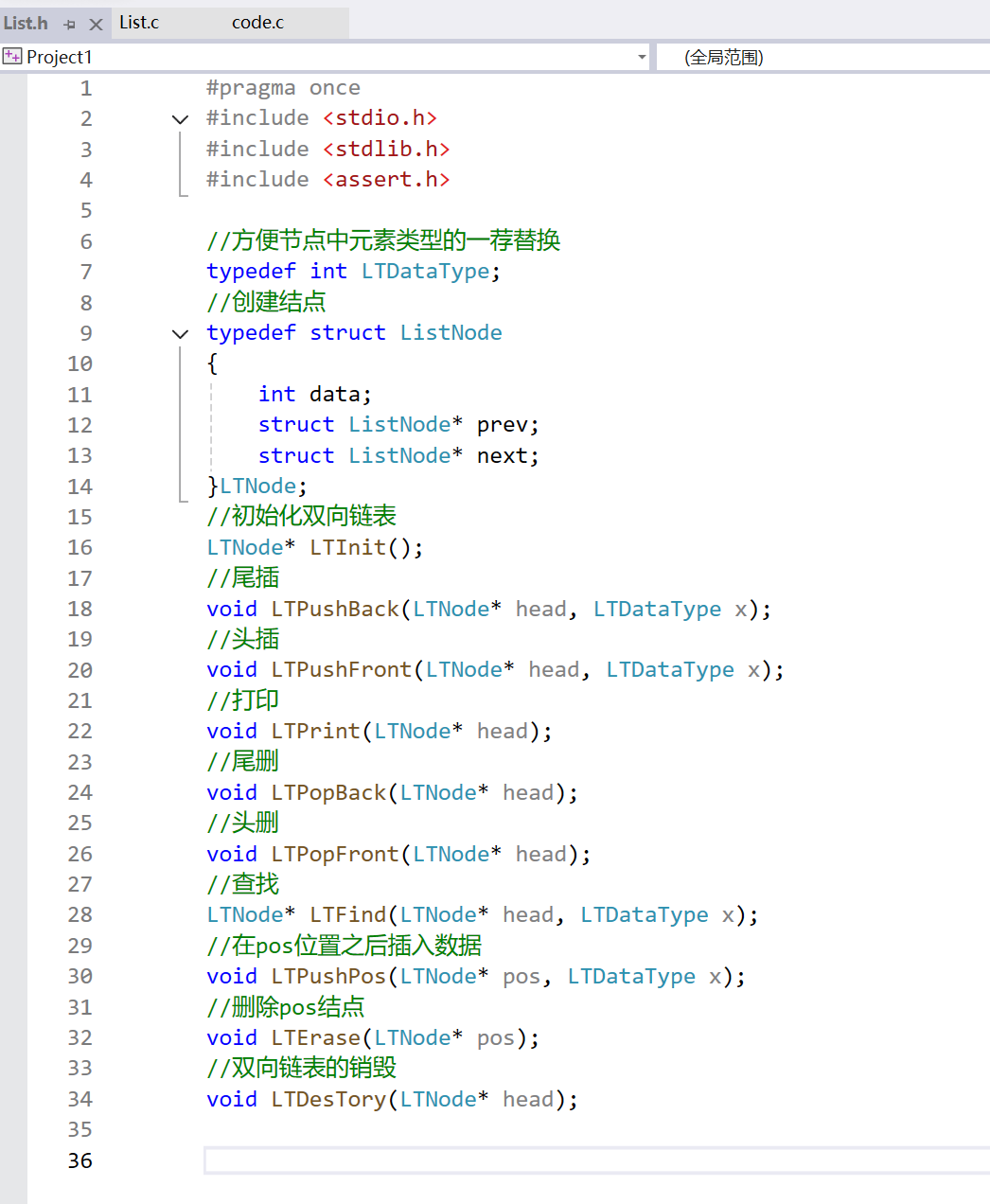Click line number 16 in the gutter
Screen dimensions: 990x1204
pyautogui.click(x=80, y=547)
